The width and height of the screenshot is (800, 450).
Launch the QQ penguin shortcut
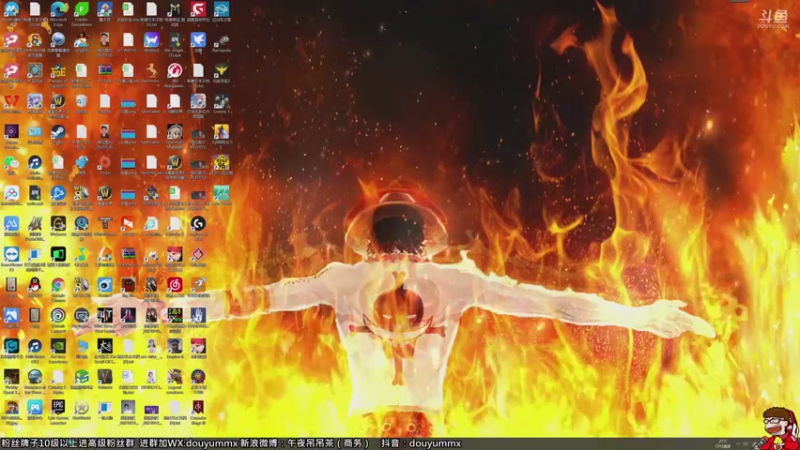pos(35,285)
